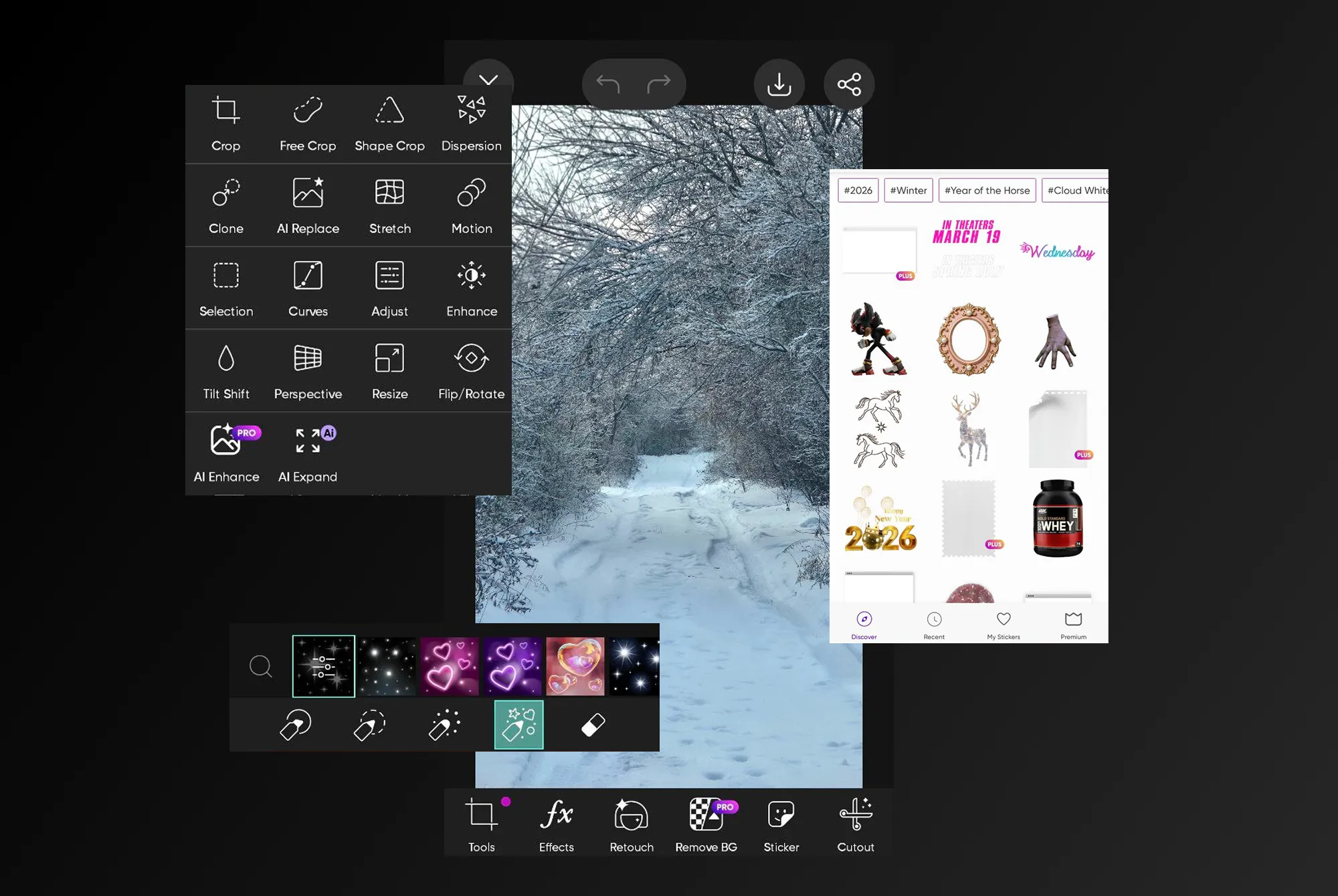The width and height of the screenshot is (1338, 896).
Task: Switch to the My Stickers tab
Action: click(x=1004, y=625)
